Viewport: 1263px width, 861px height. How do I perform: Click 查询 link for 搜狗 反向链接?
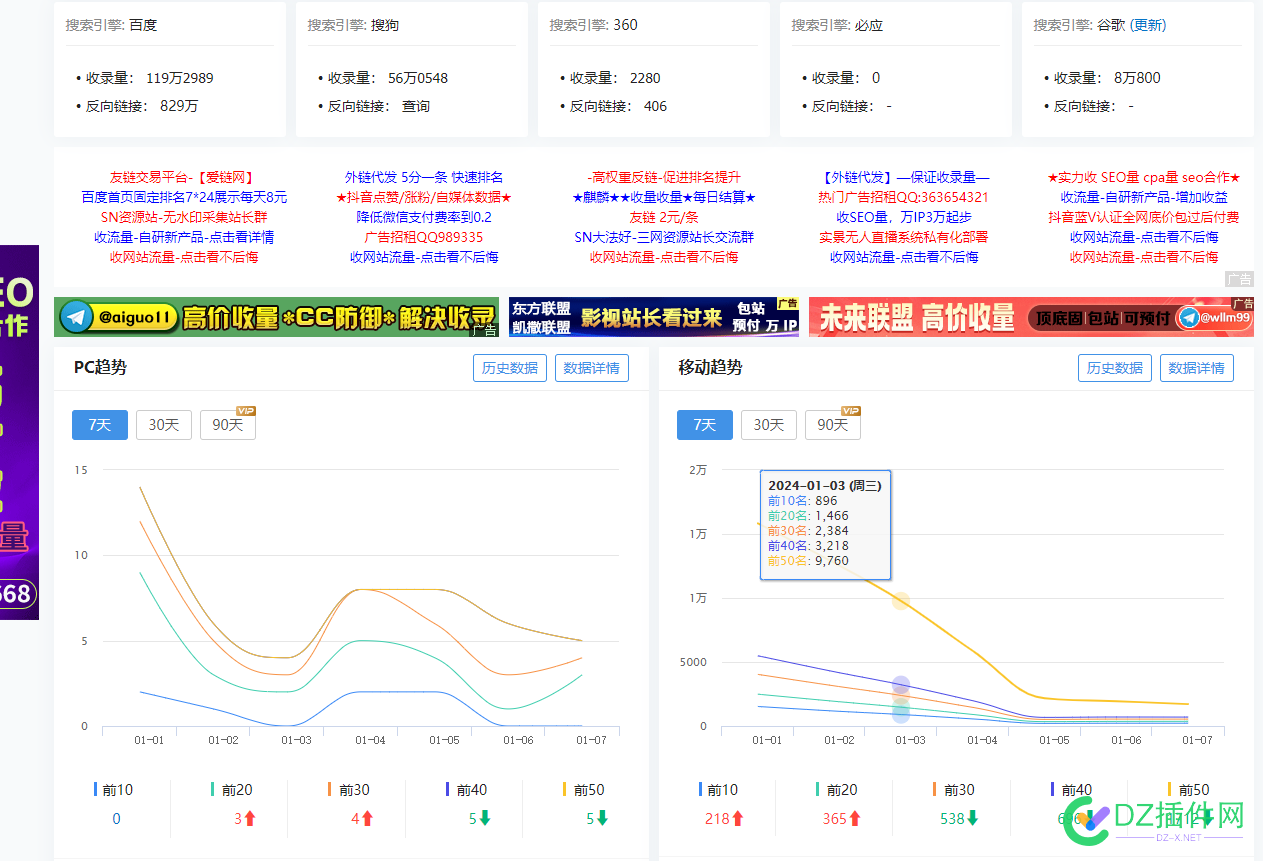point(416,105)
